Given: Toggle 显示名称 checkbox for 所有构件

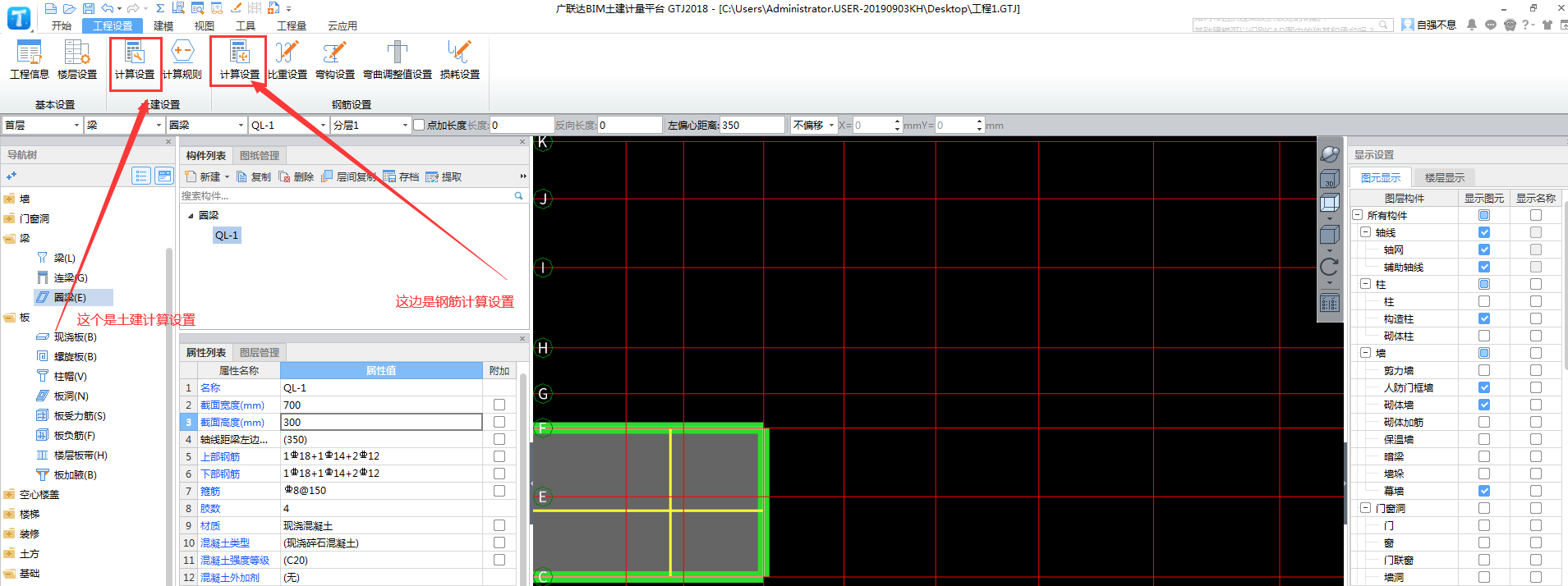Looking at the screenshot, I should click(1536, 215).
